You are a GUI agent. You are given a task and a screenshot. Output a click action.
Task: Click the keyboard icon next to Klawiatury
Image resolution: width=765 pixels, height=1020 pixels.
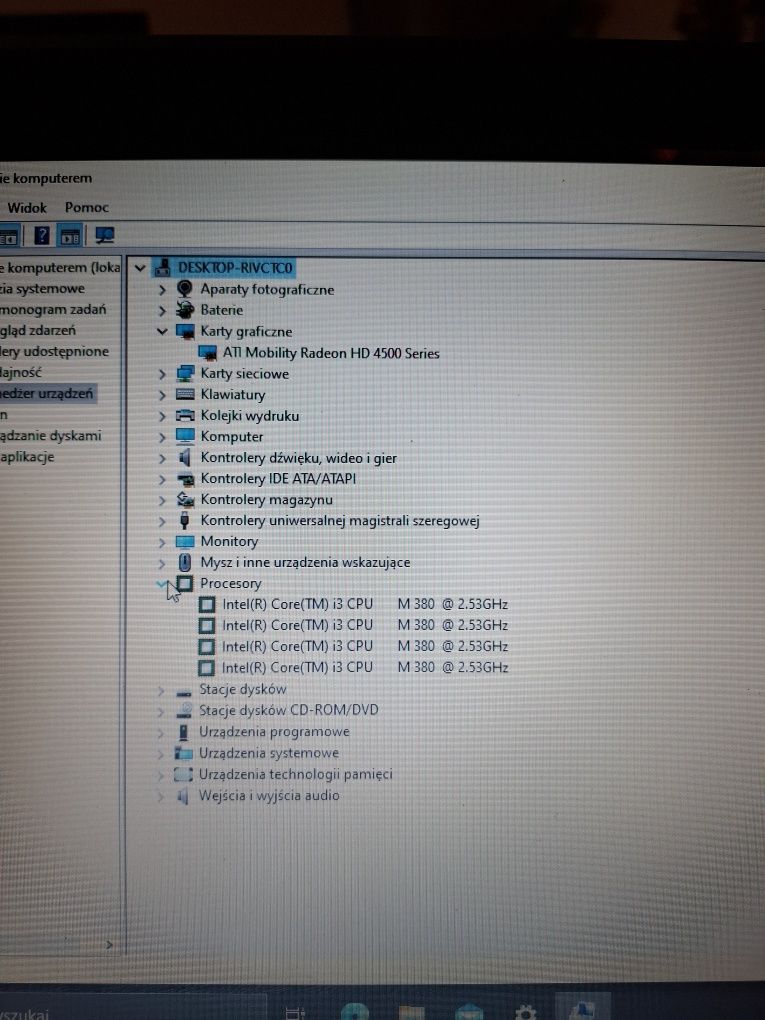(185, 394)
